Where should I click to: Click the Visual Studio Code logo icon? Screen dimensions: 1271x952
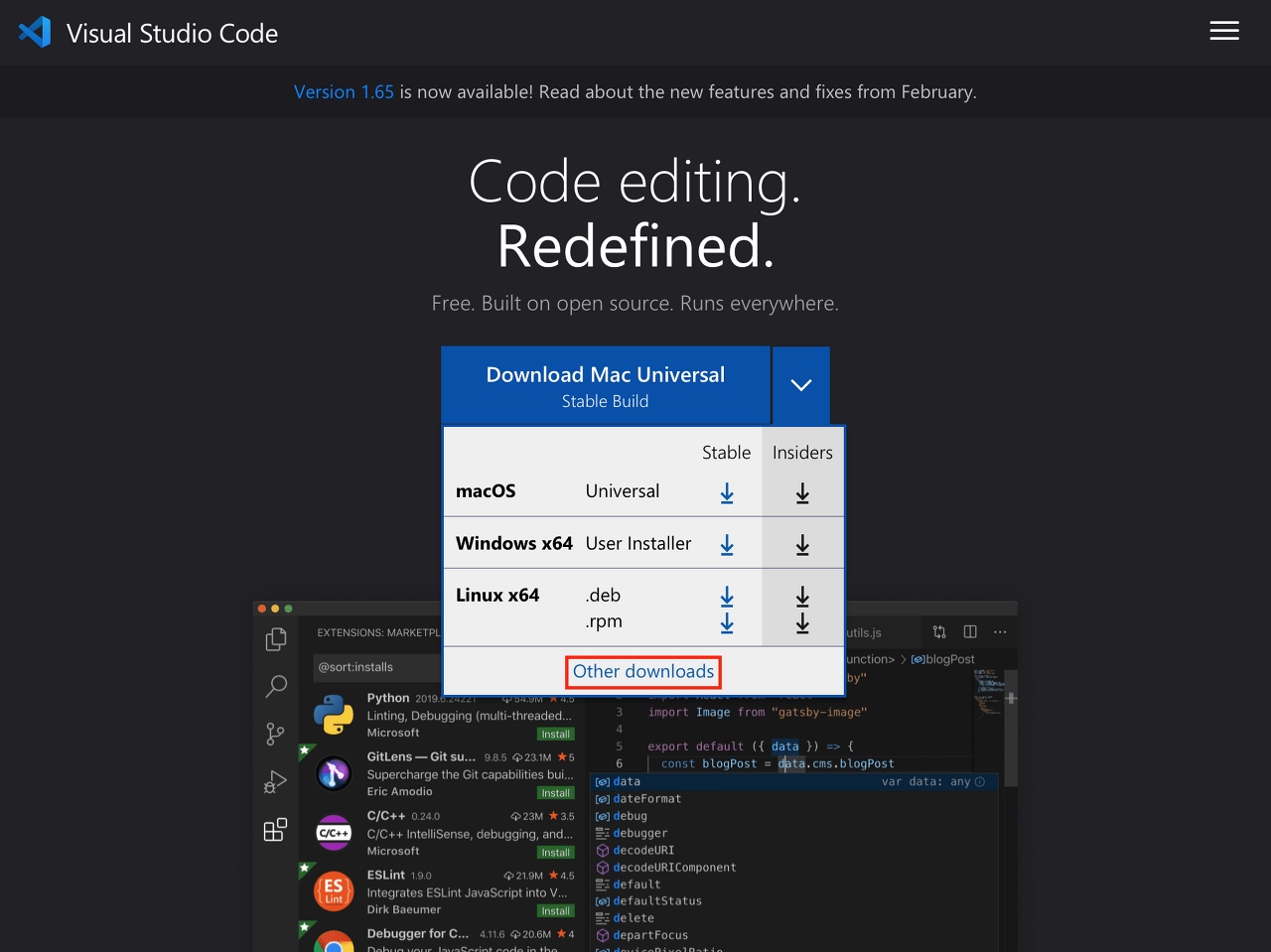(x=35, y=32)
